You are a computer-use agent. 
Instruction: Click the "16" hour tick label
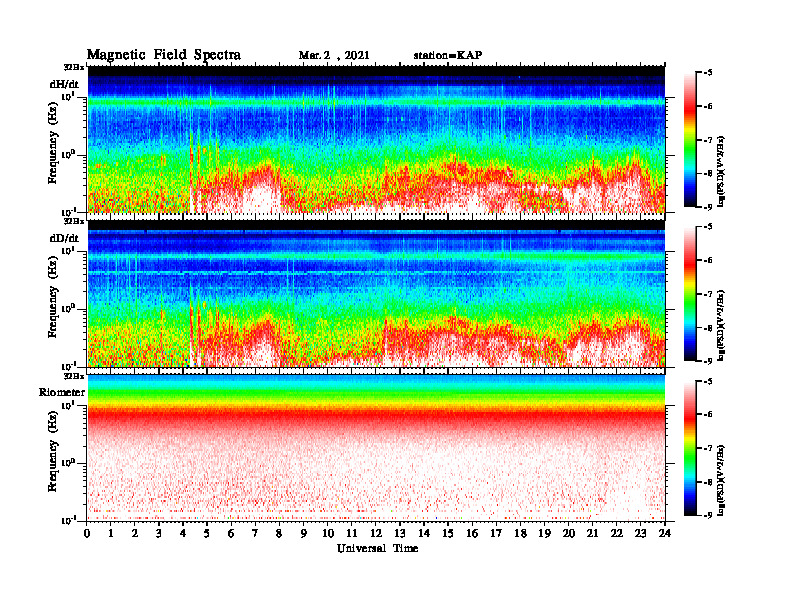coord(472,533)
